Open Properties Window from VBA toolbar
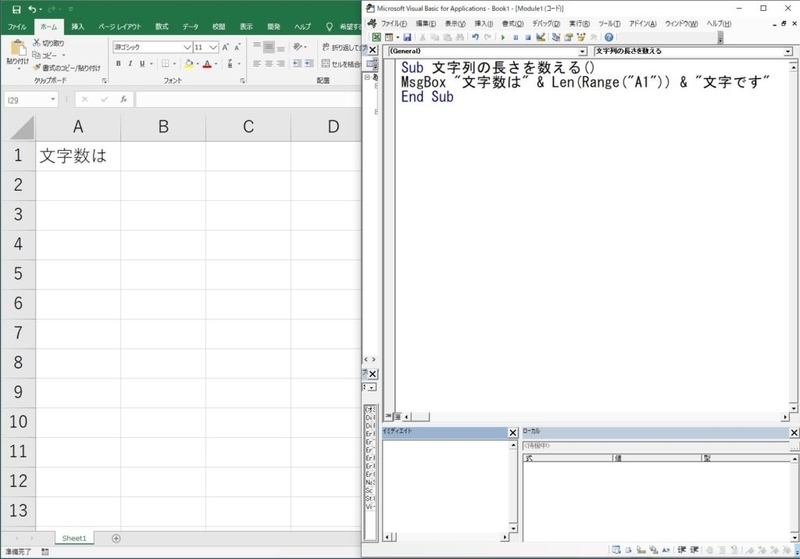 (x=568, y=37)
